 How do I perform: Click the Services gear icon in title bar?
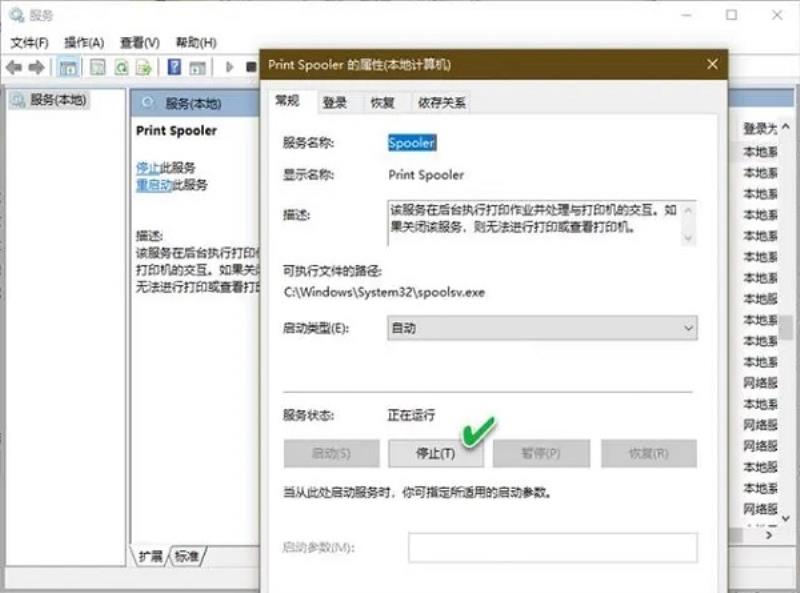(x=16, y=15)
